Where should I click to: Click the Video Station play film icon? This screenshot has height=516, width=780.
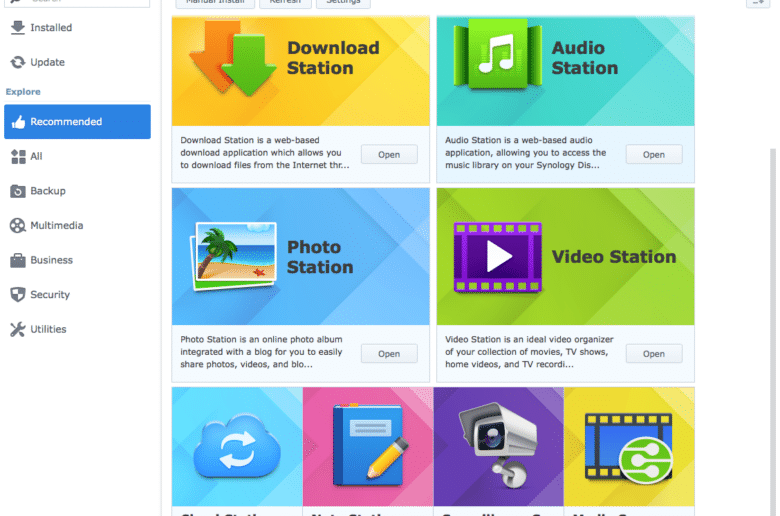click(x=497, y=256)
